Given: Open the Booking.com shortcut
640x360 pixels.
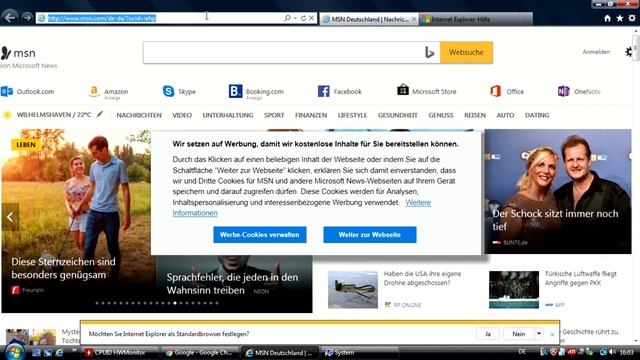Looking at the screenshot, I should point(256,92).
